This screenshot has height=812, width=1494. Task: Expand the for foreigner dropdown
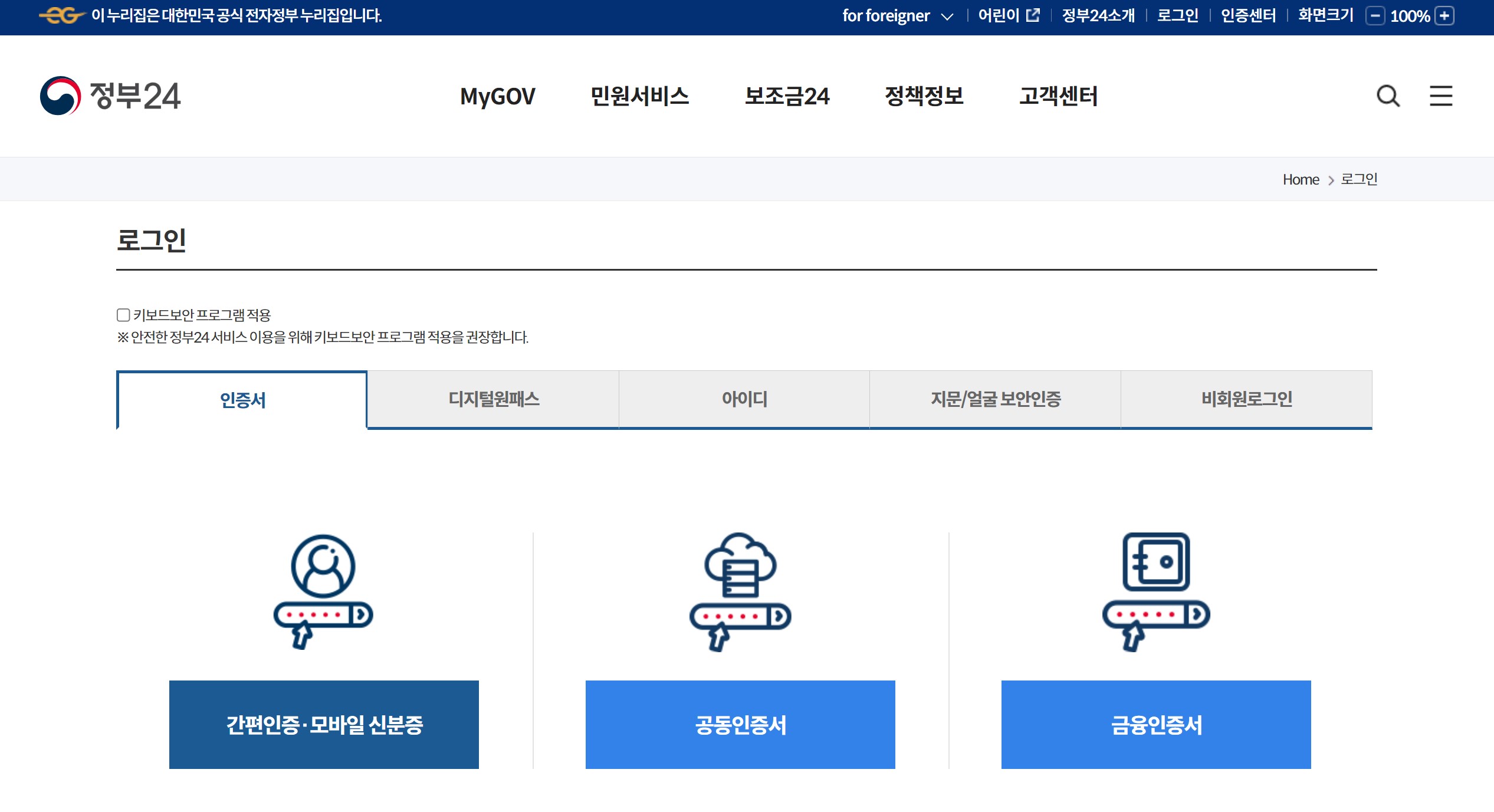coord(897,16)
